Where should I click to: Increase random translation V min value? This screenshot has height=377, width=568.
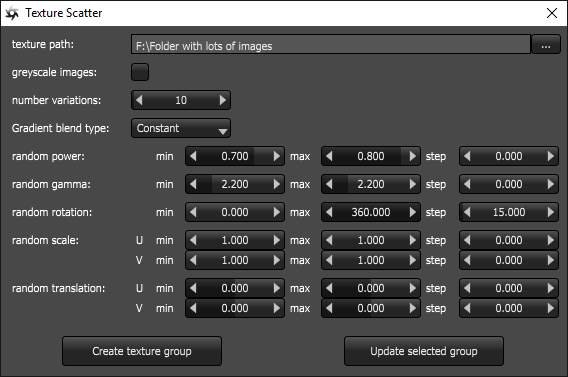pyautogui.click(x=277, y=308)
